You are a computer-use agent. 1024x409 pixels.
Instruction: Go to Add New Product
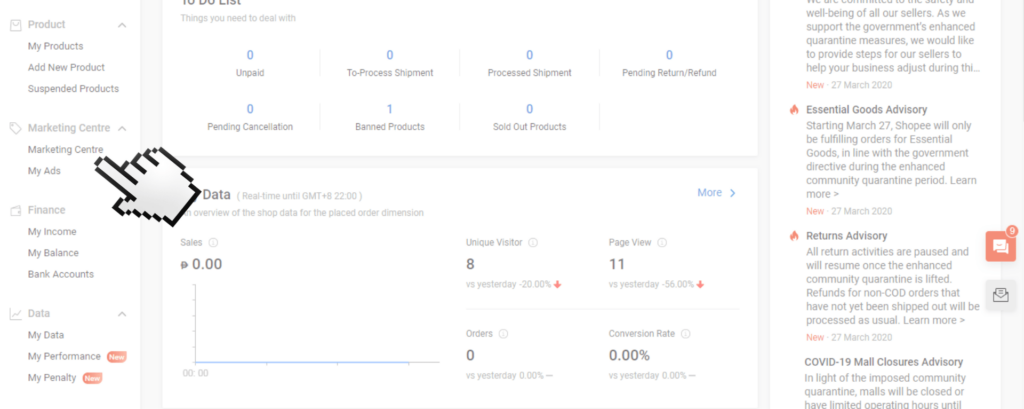click(66, 67)
